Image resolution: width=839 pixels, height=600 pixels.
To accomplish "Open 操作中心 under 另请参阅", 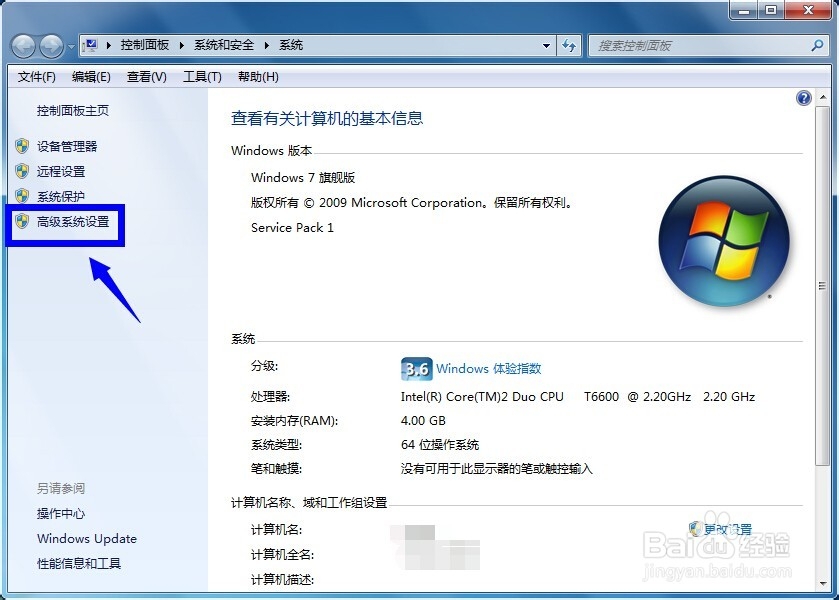I will pos(60,514).
